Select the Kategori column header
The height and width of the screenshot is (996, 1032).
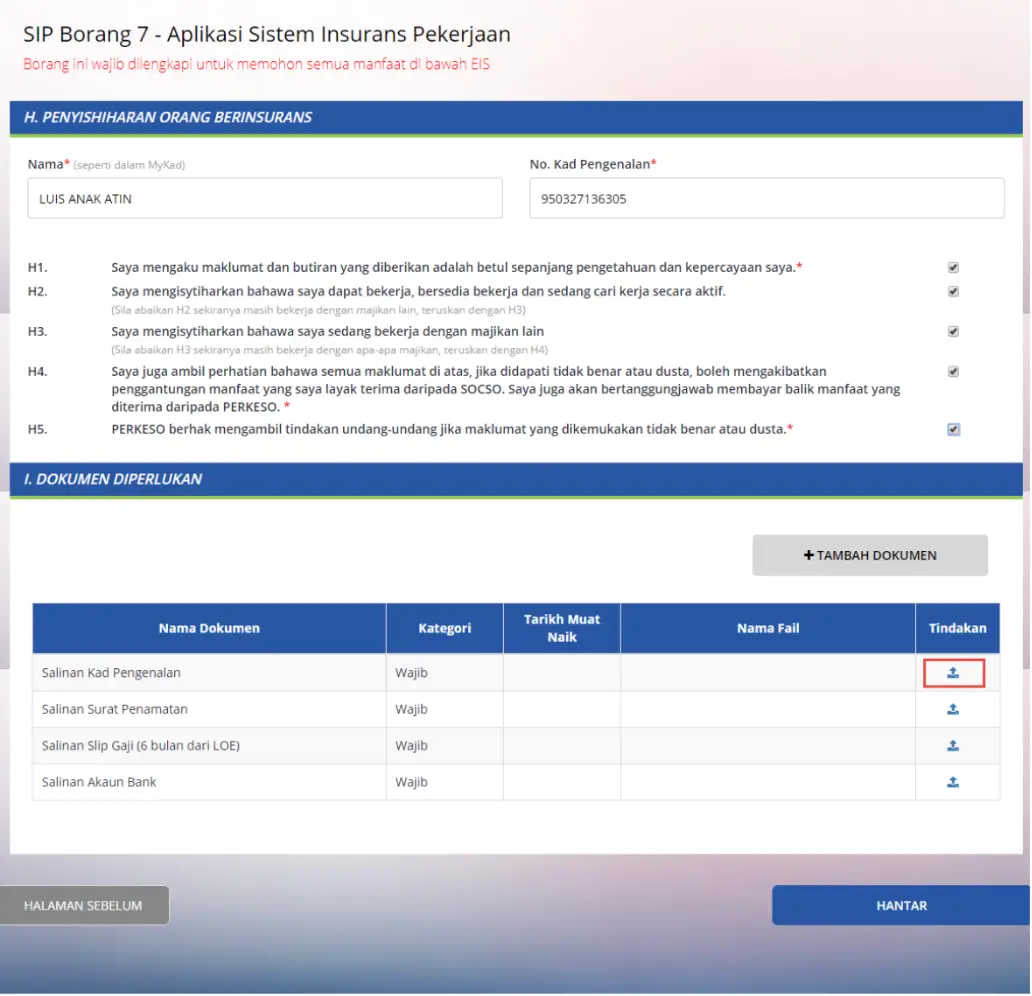445,628
